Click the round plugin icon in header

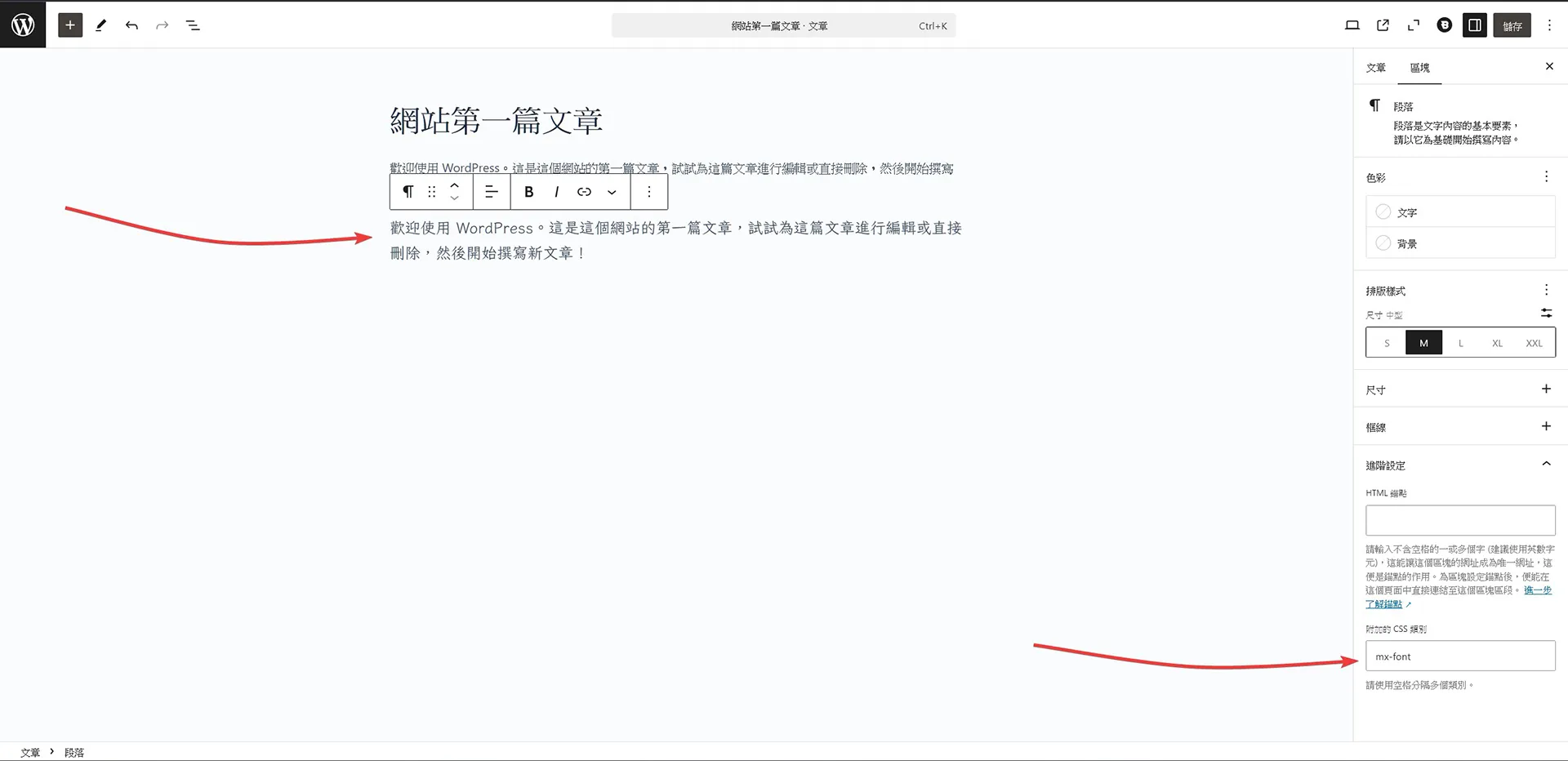[x=1445, y=25]
